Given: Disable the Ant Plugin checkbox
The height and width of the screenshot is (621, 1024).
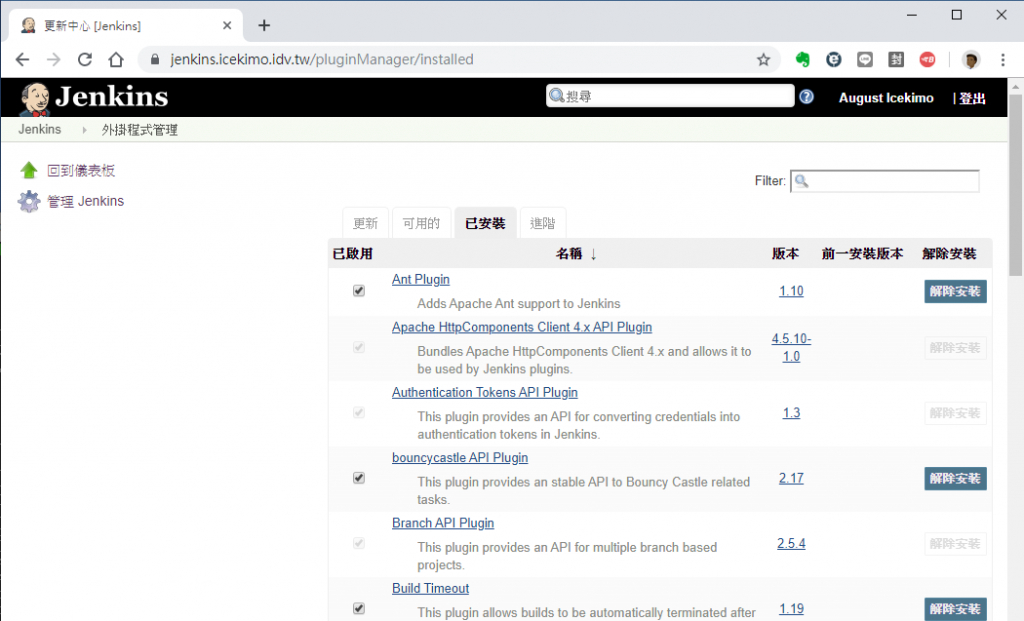Looking at the screenshot, I should point(359,291).
